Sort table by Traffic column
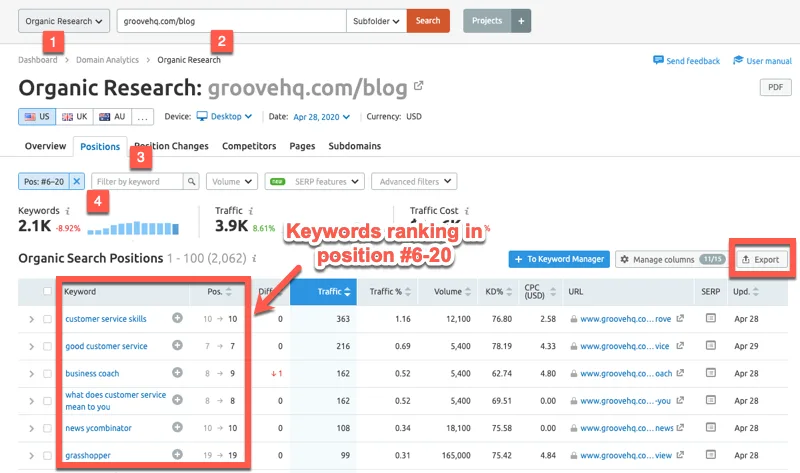Image resolution: width=800 pixels, height=473 pixels. coord(323,291)
